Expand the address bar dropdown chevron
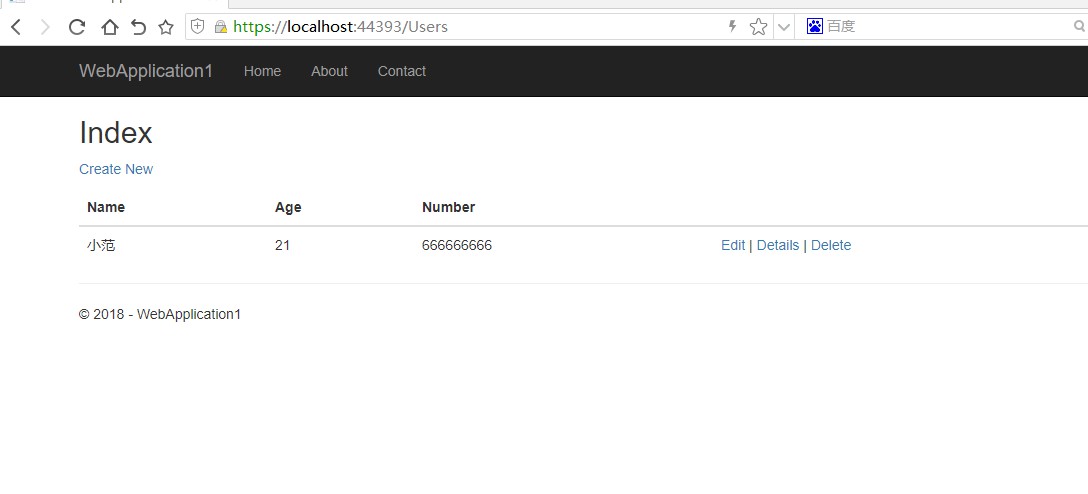This screenshot has width=1088, height=494. click(784, 27)
